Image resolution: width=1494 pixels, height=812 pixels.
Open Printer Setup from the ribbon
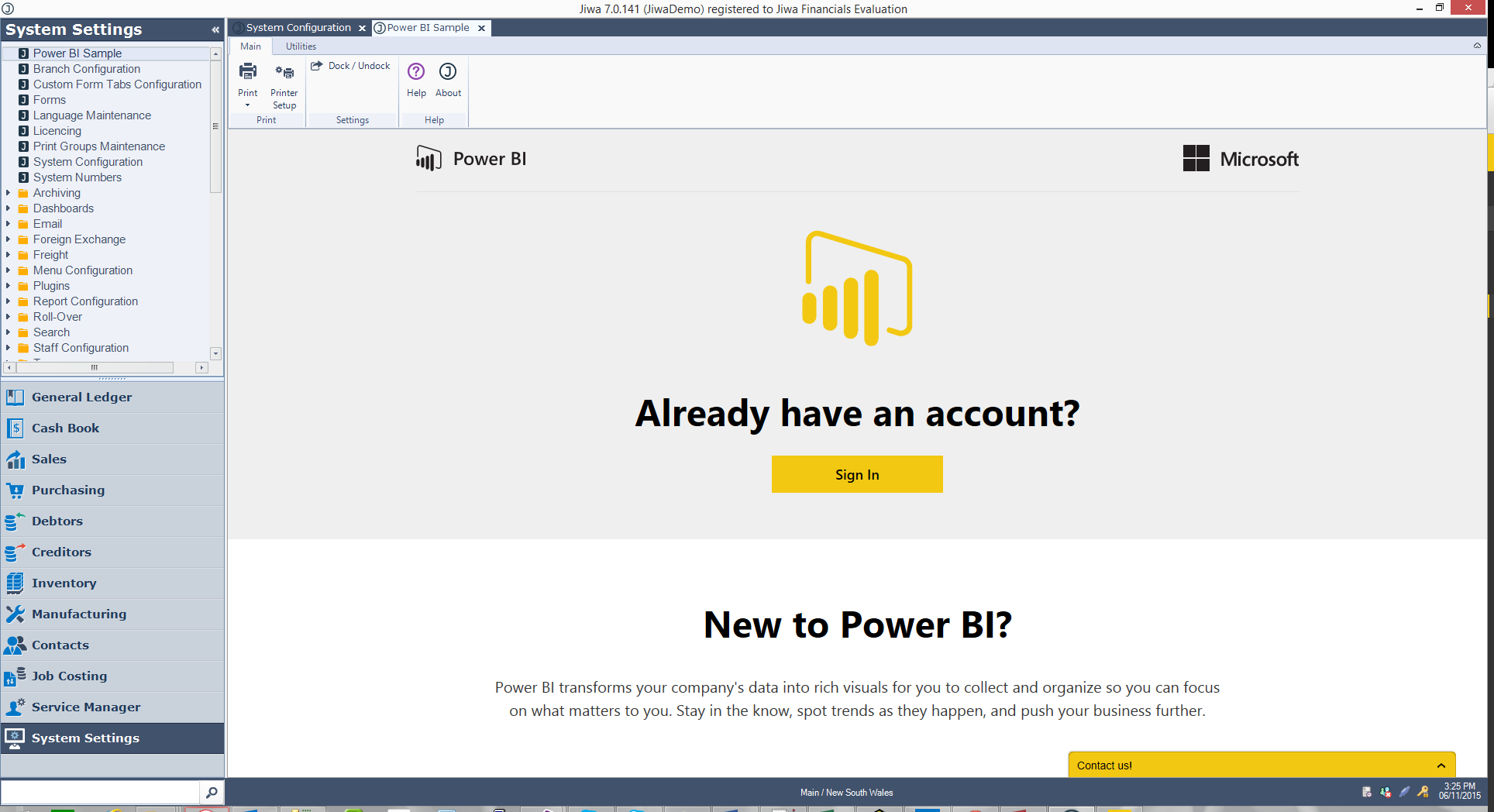pos(284,73)
